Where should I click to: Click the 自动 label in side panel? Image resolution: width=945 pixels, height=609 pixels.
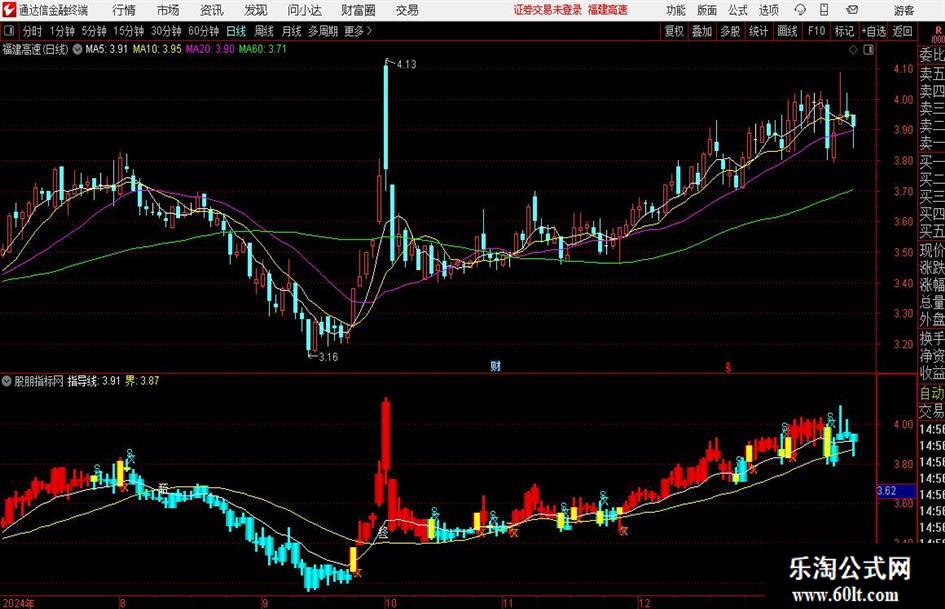click(x=932, y=393)
